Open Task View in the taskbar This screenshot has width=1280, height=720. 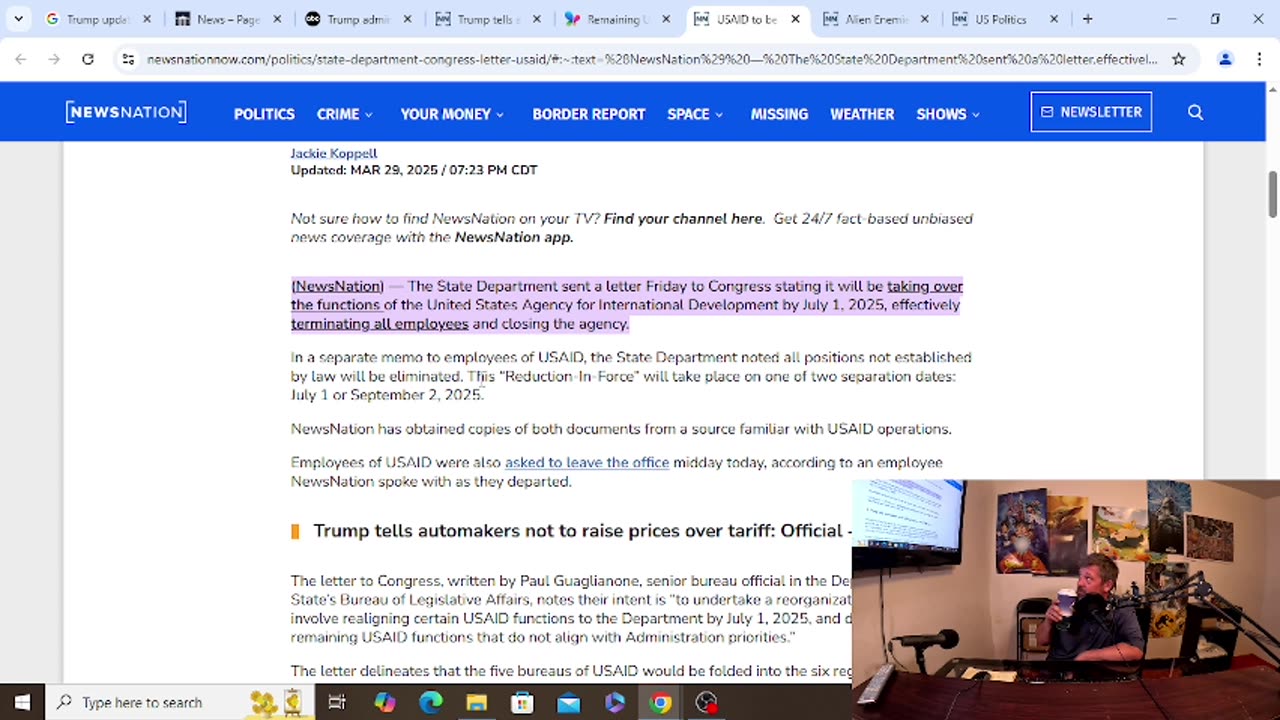[x=337, y=702]
